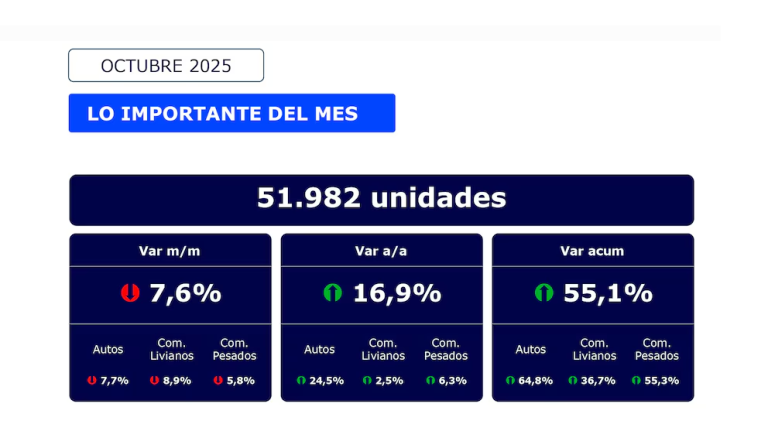The height and width of the screenshot is (448, 768).
Task: Click the OCTUBRE 2025 date box
Action: [166, 66]
